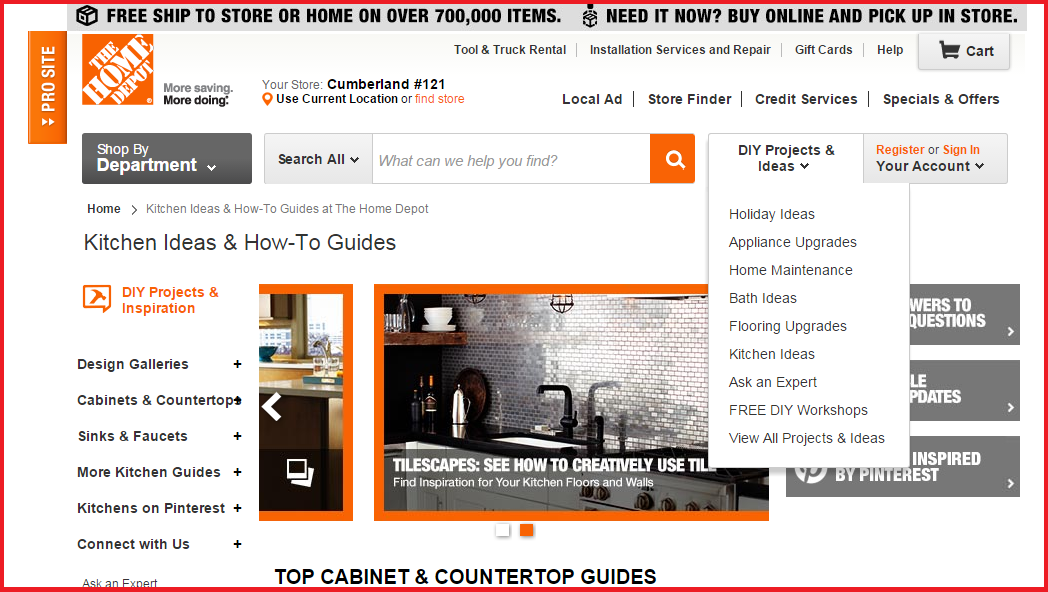Select the first carousel slide indicator

point(503,530)
